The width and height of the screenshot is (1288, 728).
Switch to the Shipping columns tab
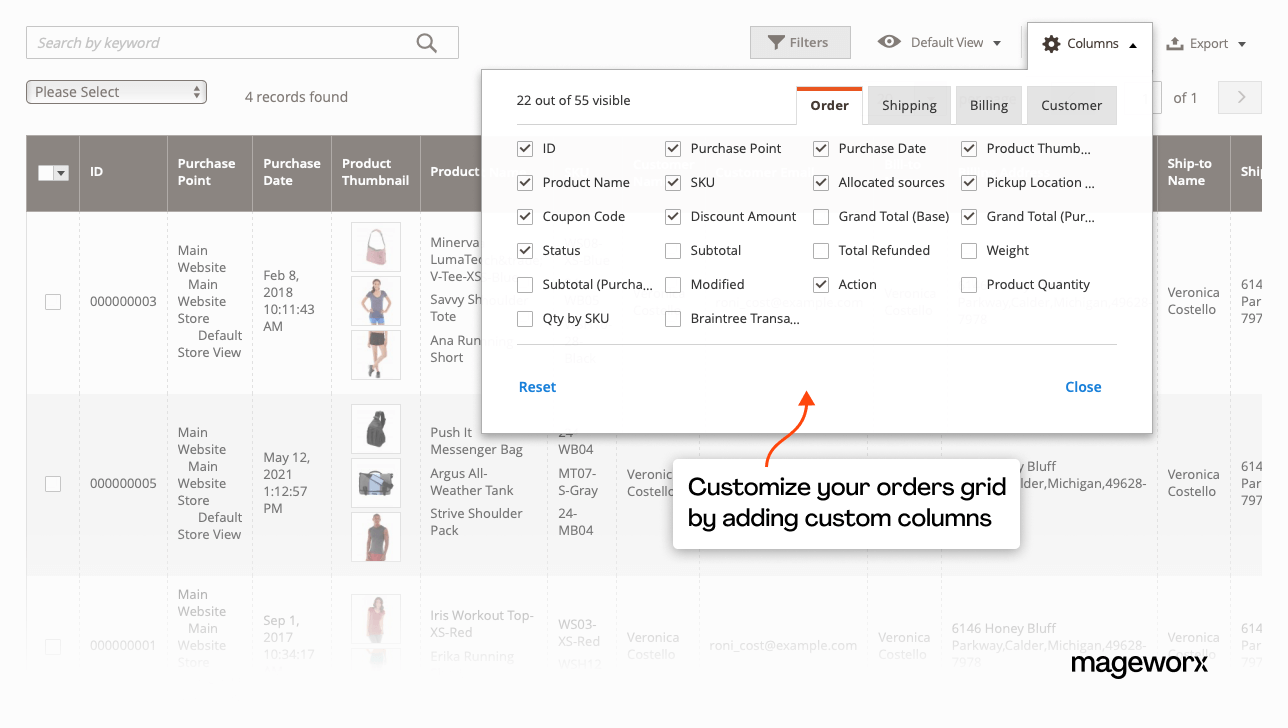tap(908, 104)
